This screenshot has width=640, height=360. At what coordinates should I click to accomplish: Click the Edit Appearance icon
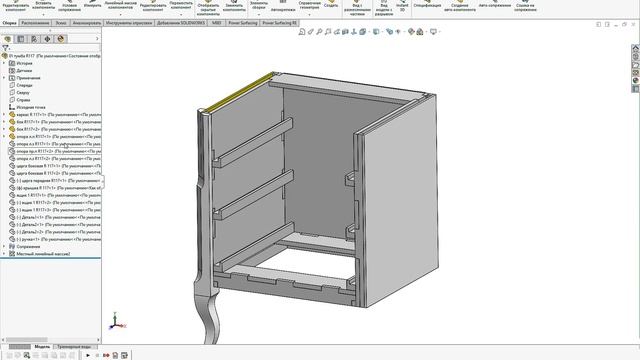point(411,31)
